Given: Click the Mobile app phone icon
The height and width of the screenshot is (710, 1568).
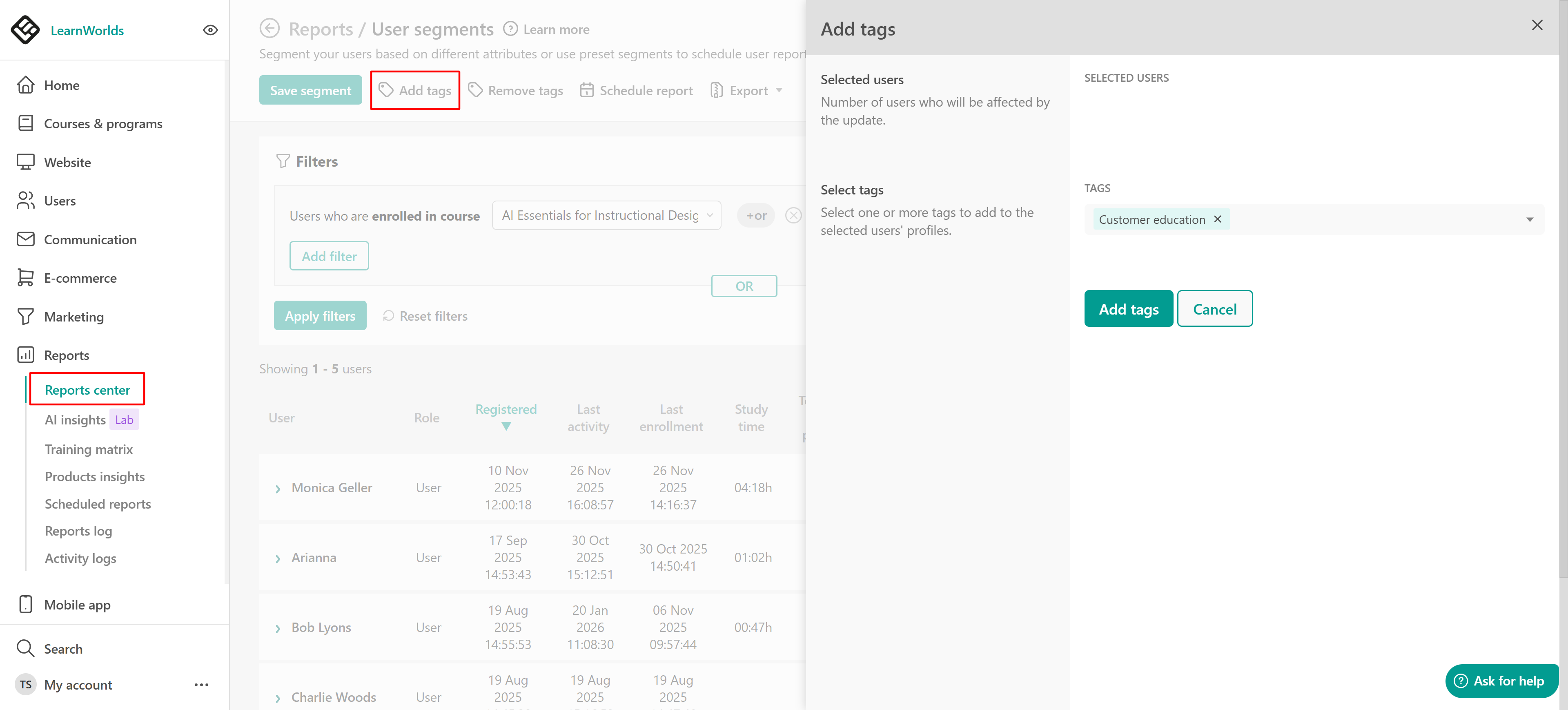Looking at the screenshot, I should 25,604.
